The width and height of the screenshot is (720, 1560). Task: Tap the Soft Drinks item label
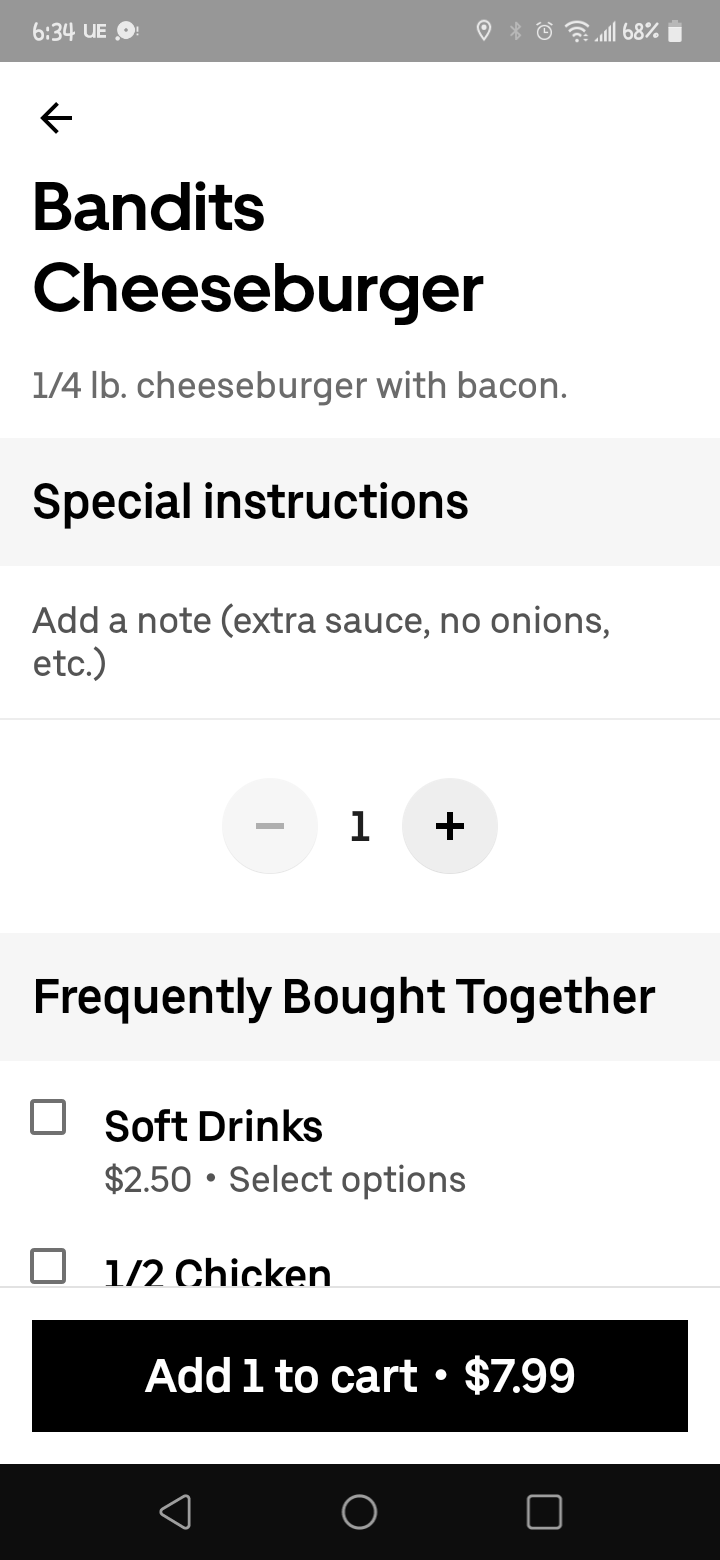point(213,1127)
